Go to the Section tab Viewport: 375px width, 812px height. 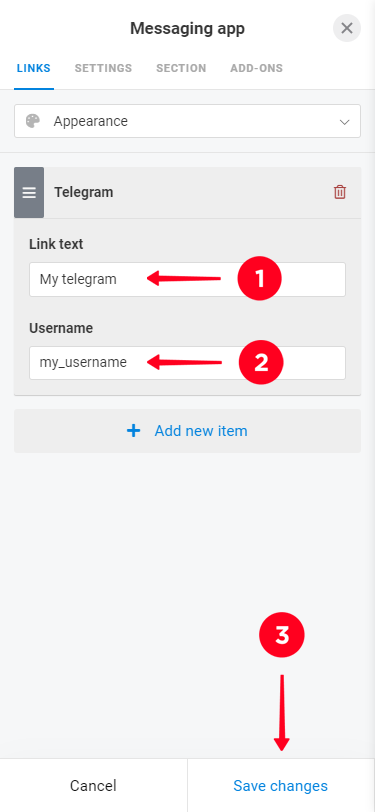point(181,68)
